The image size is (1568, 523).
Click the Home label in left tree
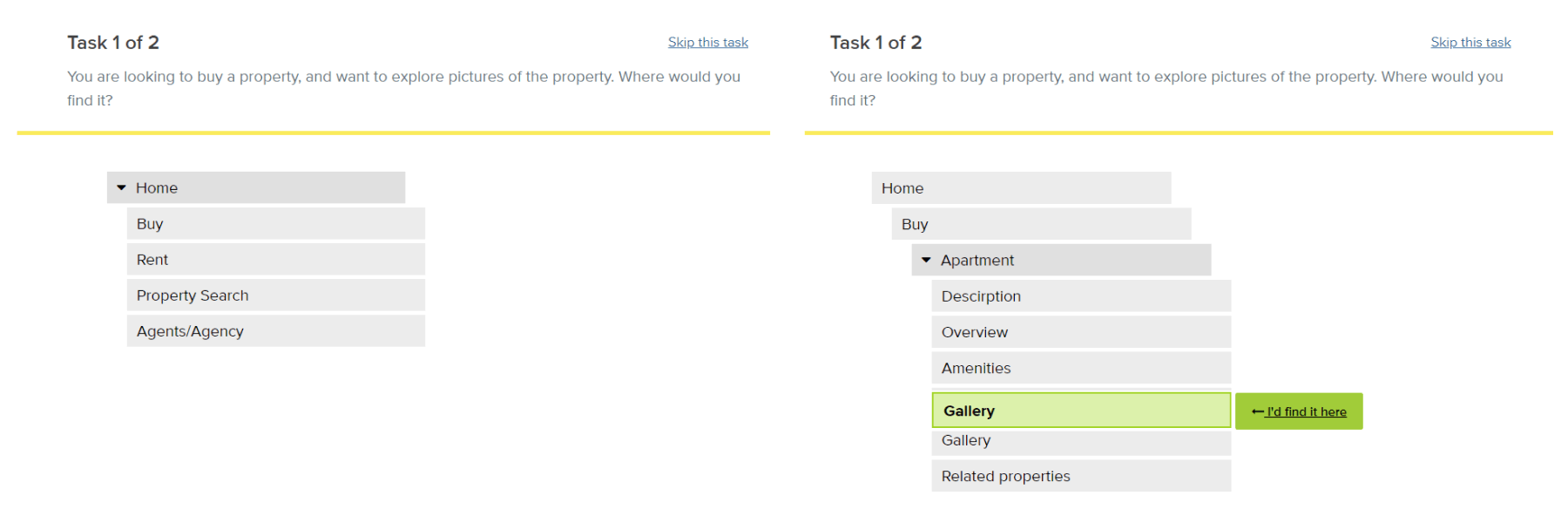click(x=157, y=187)
